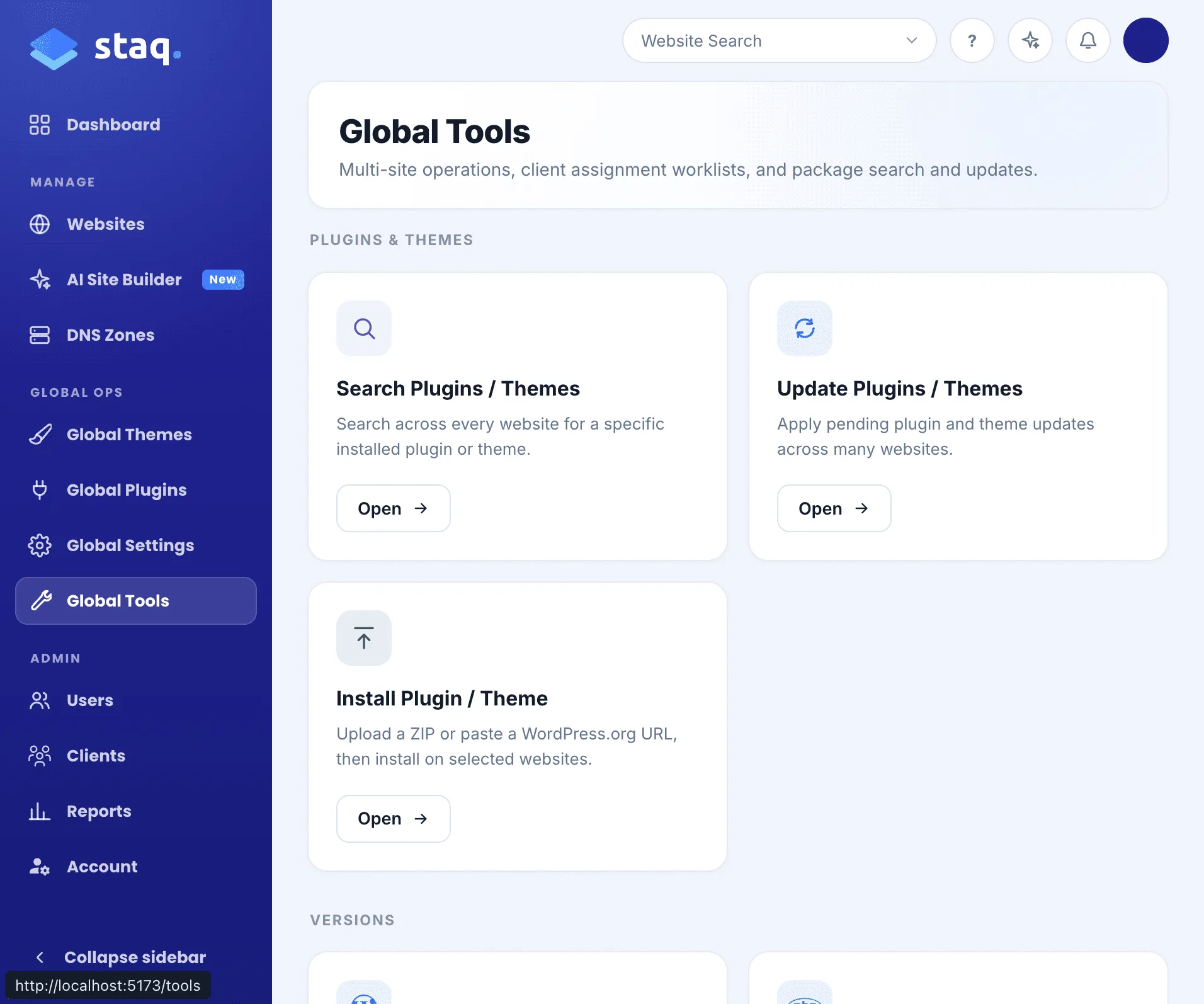Click the staq logo icon
Viewport: 1204px width, 1004px height.
pos(54,48)
